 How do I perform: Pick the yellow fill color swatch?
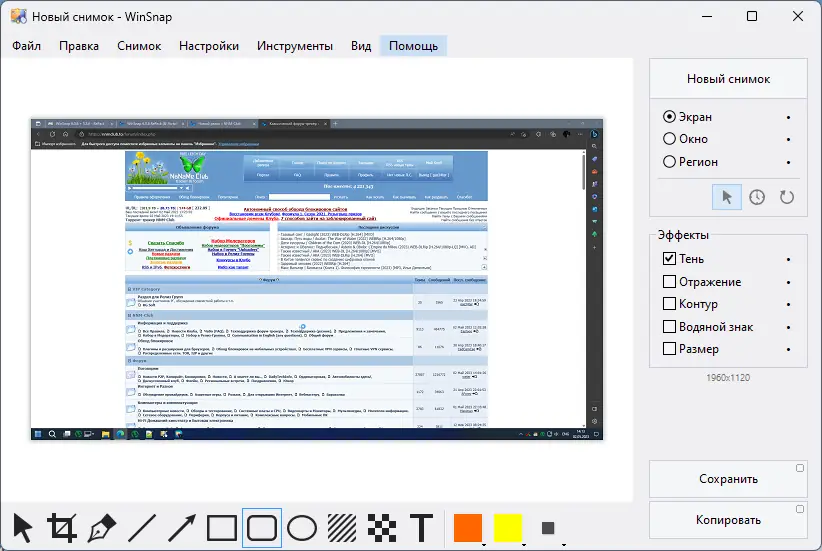(x=508, y=528)
